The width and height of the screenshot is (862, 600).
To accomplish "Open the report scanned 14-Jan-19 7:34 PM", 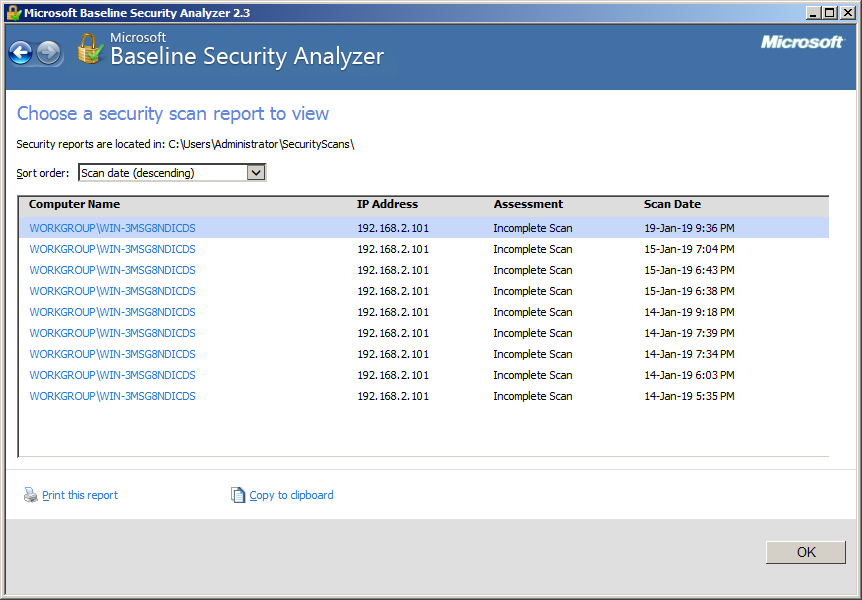I will tap(112, 354).
